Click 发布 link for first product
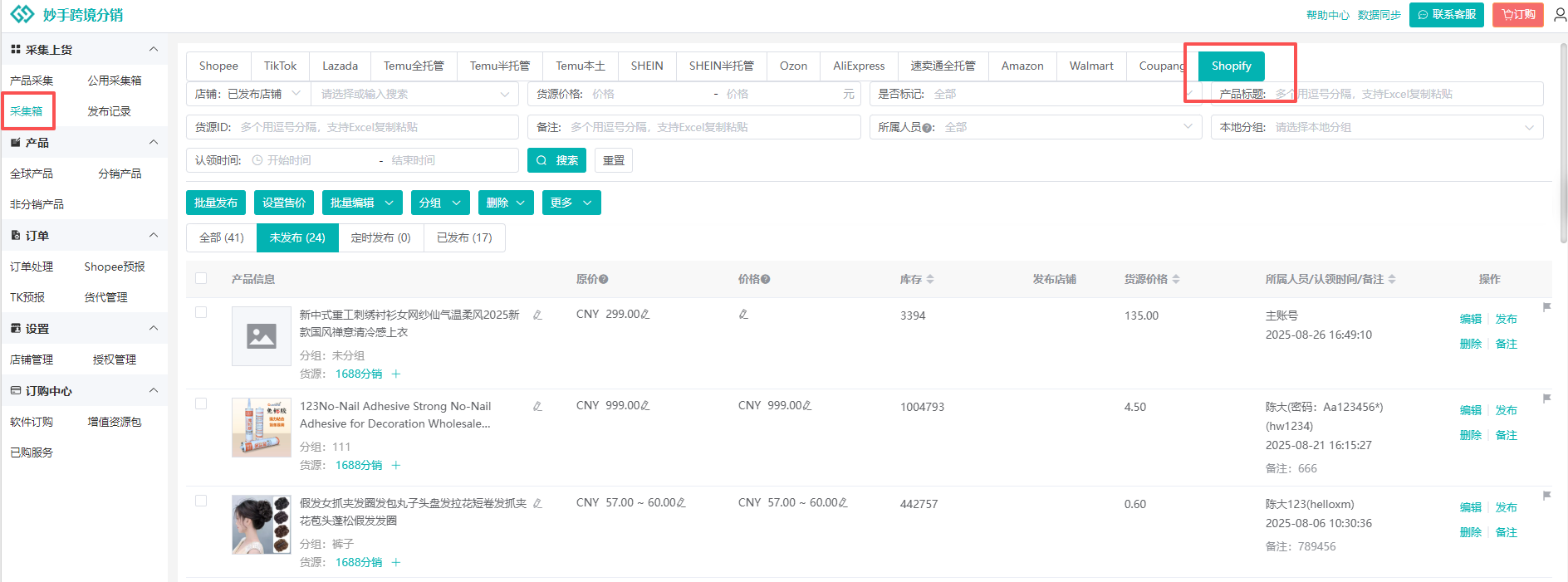The image size is (1568, 582). pos(1506,319)
